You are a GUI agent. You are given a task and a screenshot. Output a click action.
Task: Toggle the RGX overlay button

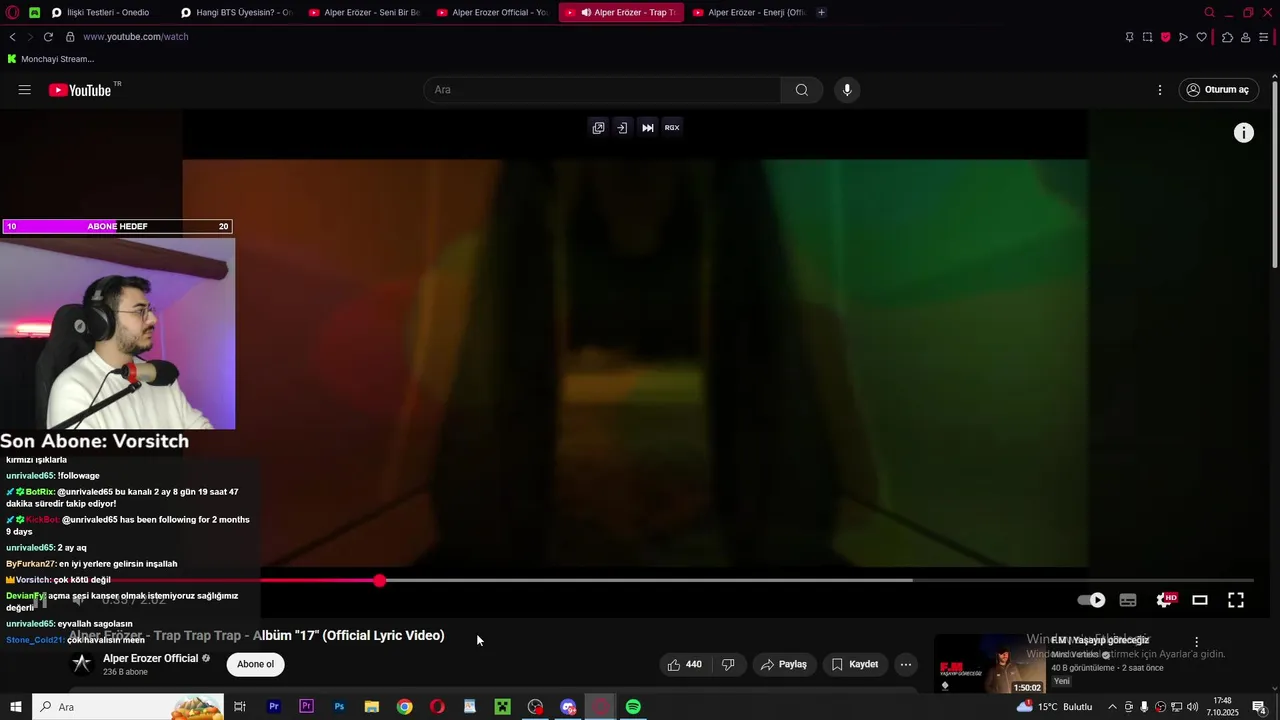(x=672, y=127)
